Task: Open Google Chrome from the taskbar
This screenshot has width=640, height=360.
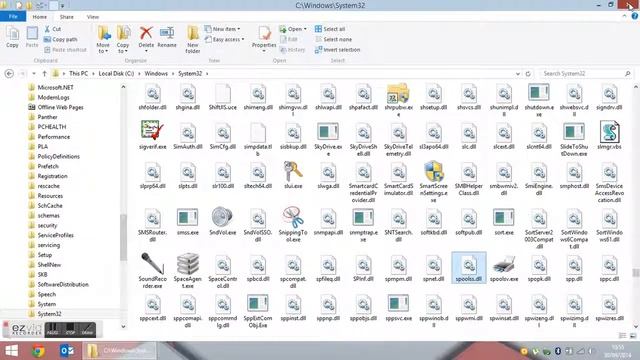Action: point(39,351)
